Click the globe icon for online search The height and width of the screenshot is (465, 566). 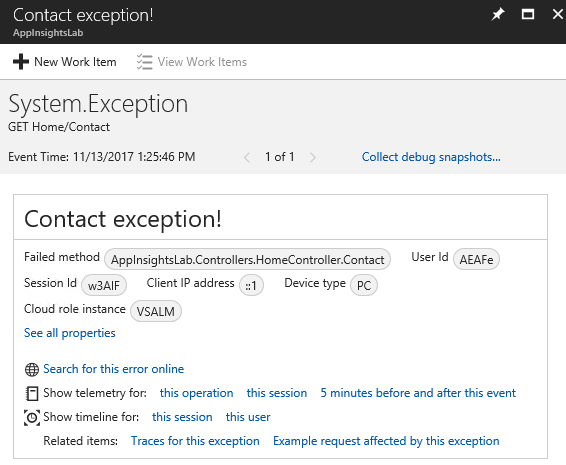click(x=32, y=369)
